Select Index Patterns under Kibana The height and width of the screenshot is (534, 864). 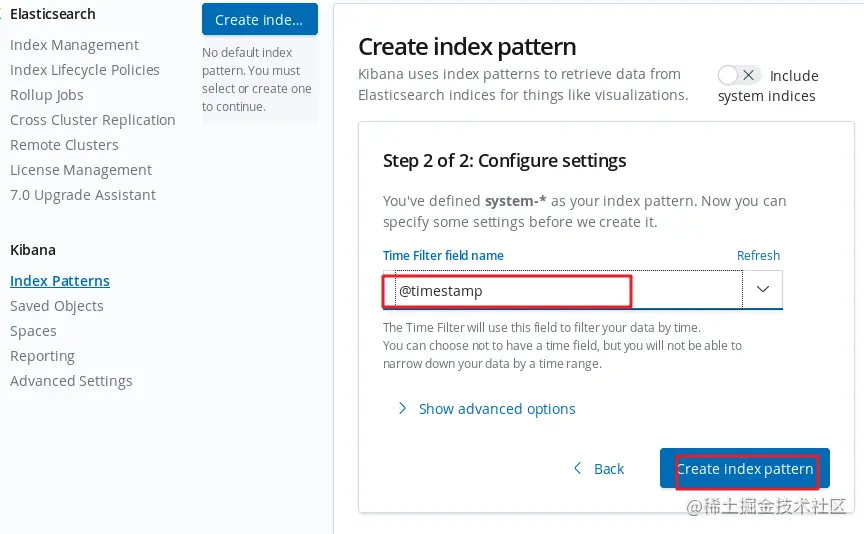click(x=60, y=281)
